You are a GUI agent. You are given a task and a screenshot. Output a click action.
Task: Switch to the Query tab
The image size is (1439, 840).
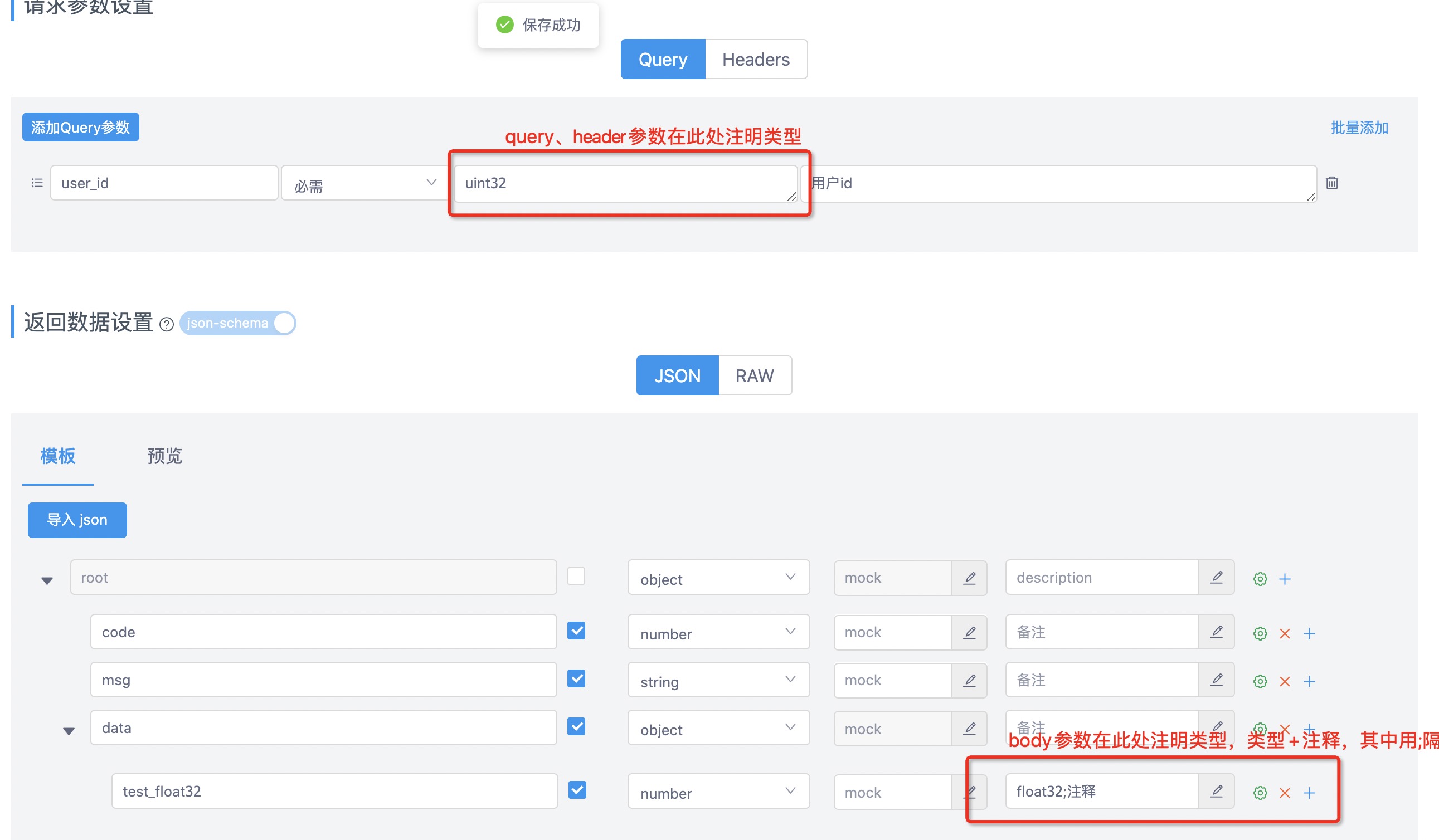tap(663, 60)
